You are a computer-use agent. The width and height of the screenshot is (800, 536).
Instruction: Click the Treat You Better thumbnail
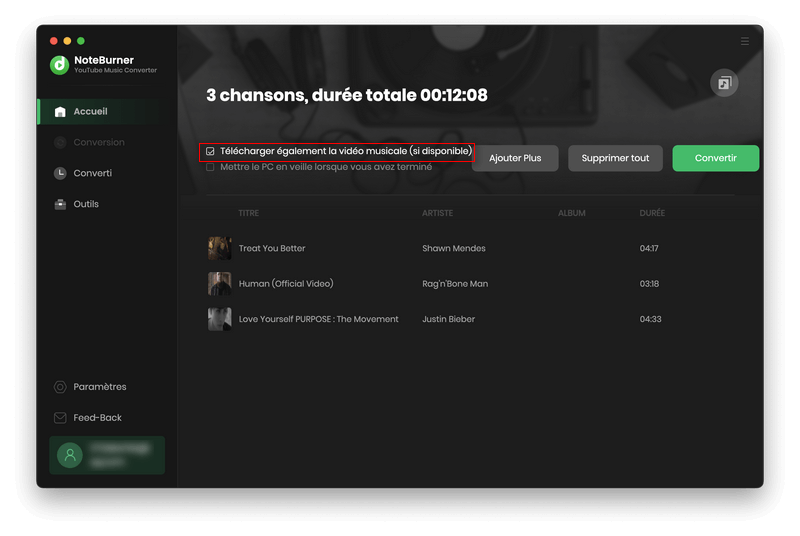point(219,248)
